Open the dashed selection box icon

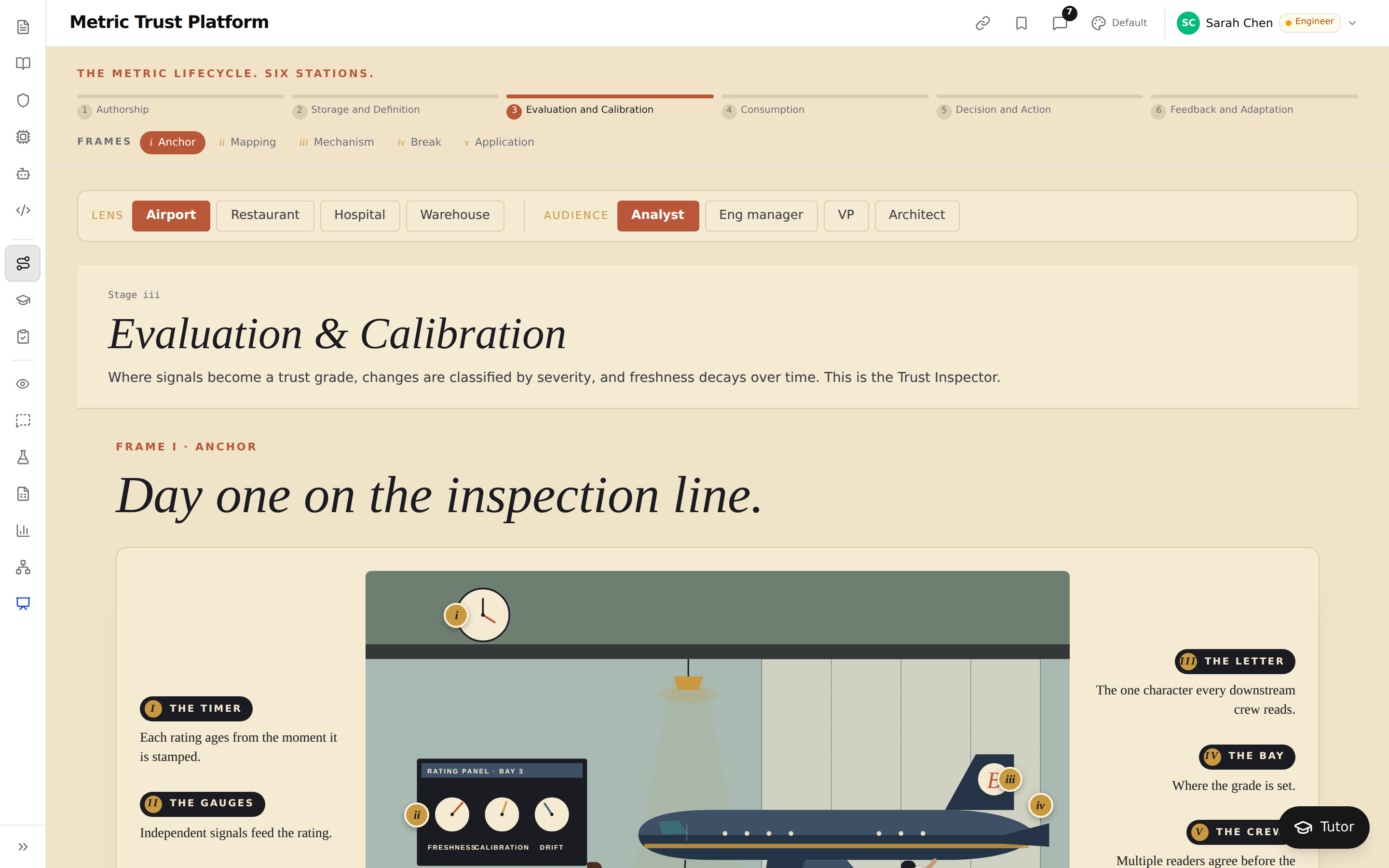pyautogui.click(x=23, y=421)
